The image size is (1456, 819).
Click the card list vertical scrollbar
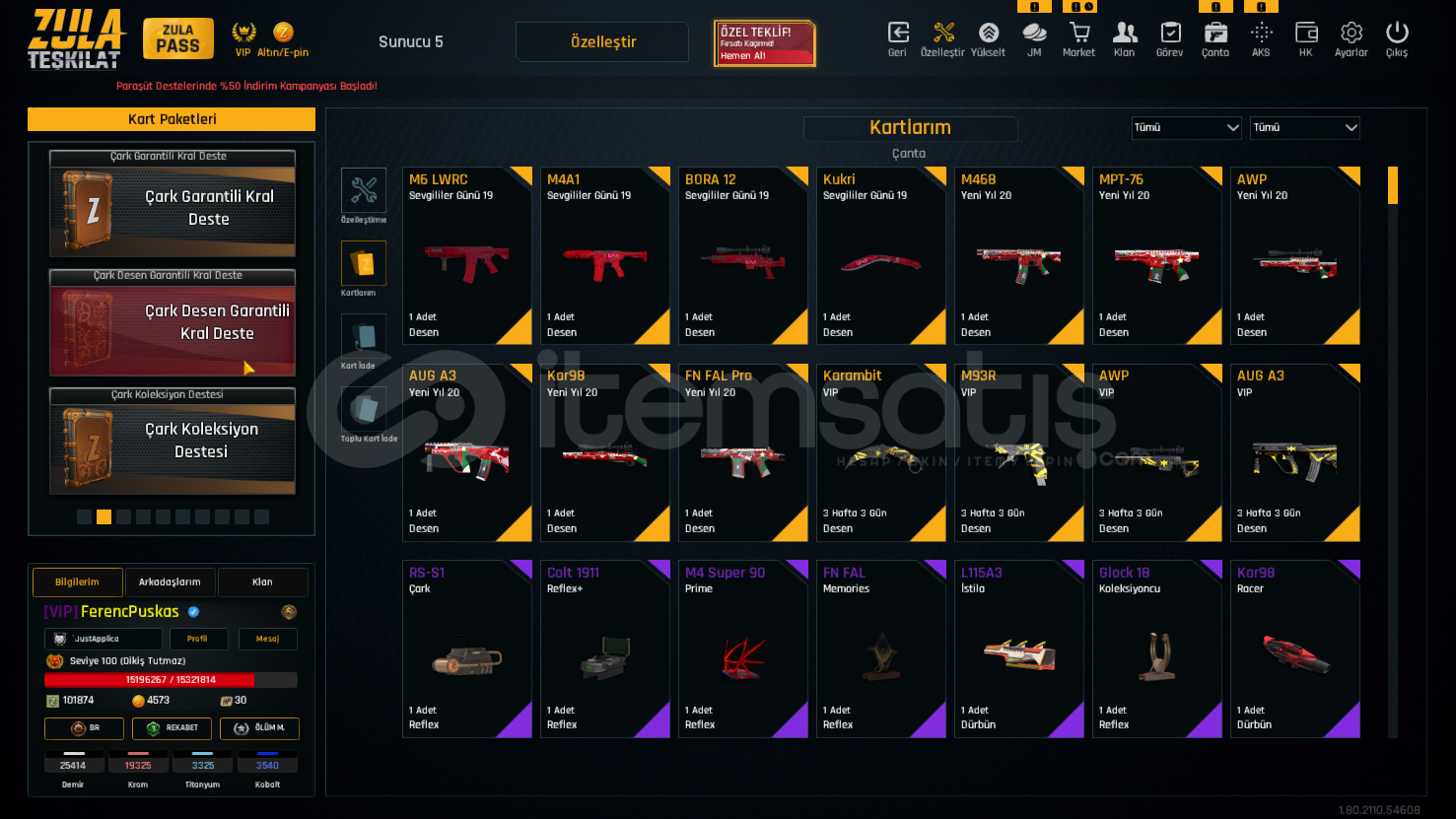click(1393, 451)
